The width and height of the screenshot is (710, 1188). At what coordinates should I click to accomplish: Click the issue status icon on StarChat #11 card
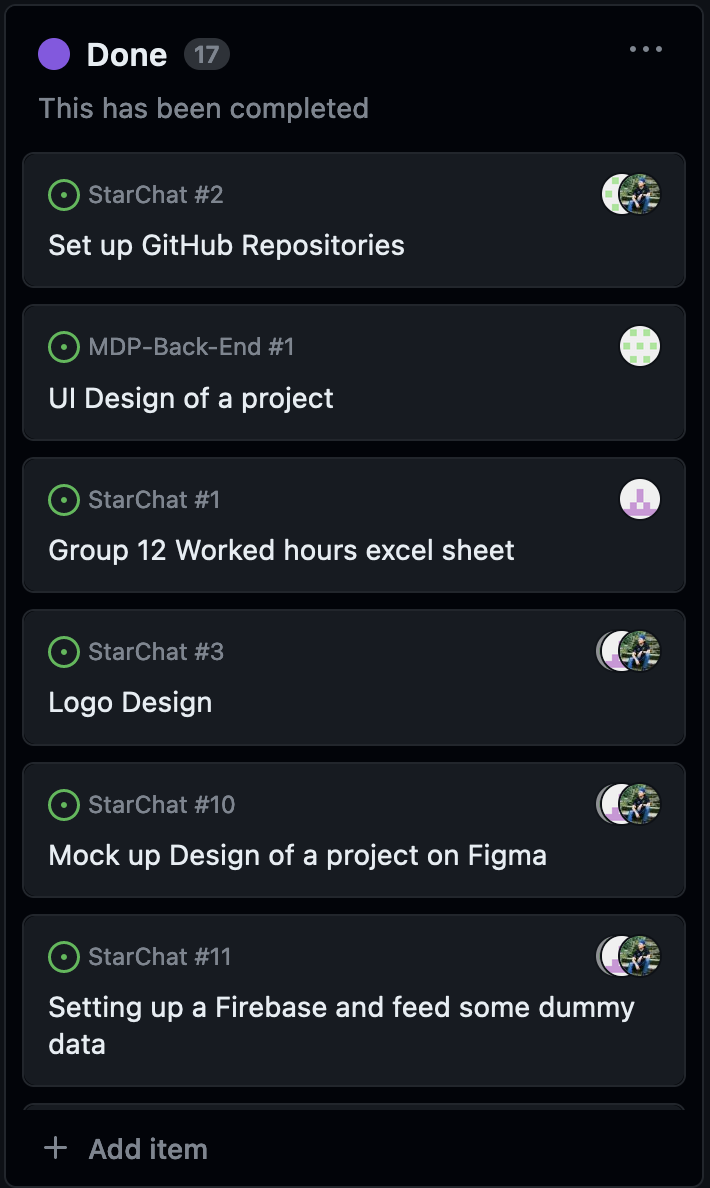tap(64, 957)
